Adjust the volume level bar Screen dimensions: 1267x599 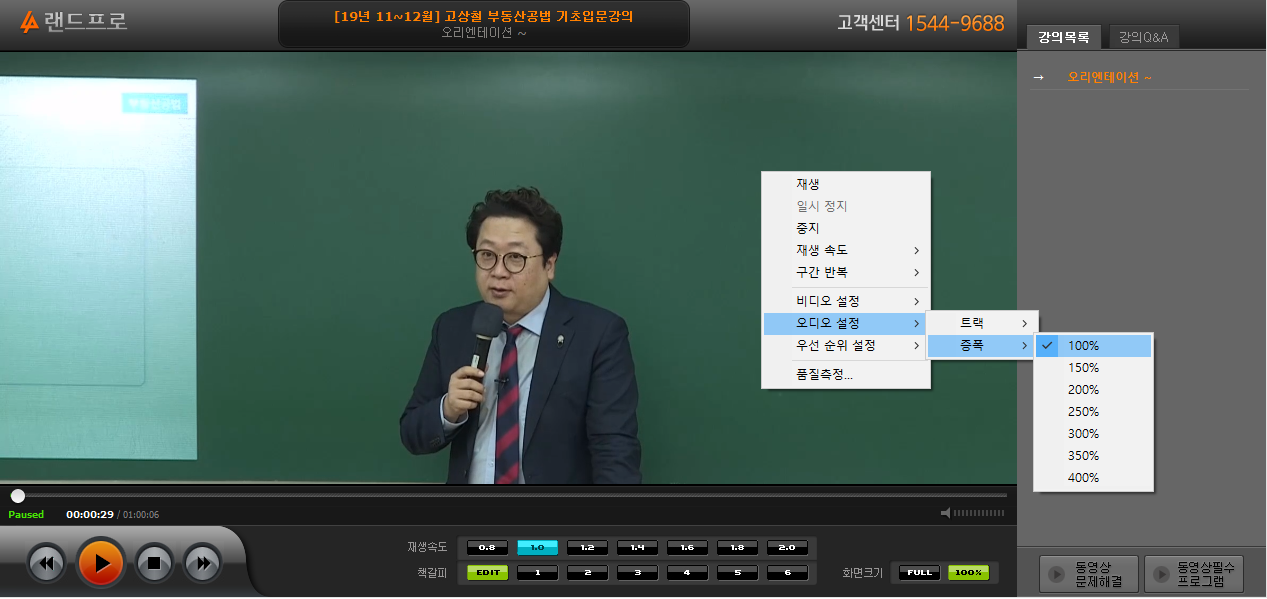tap(978, 514)
